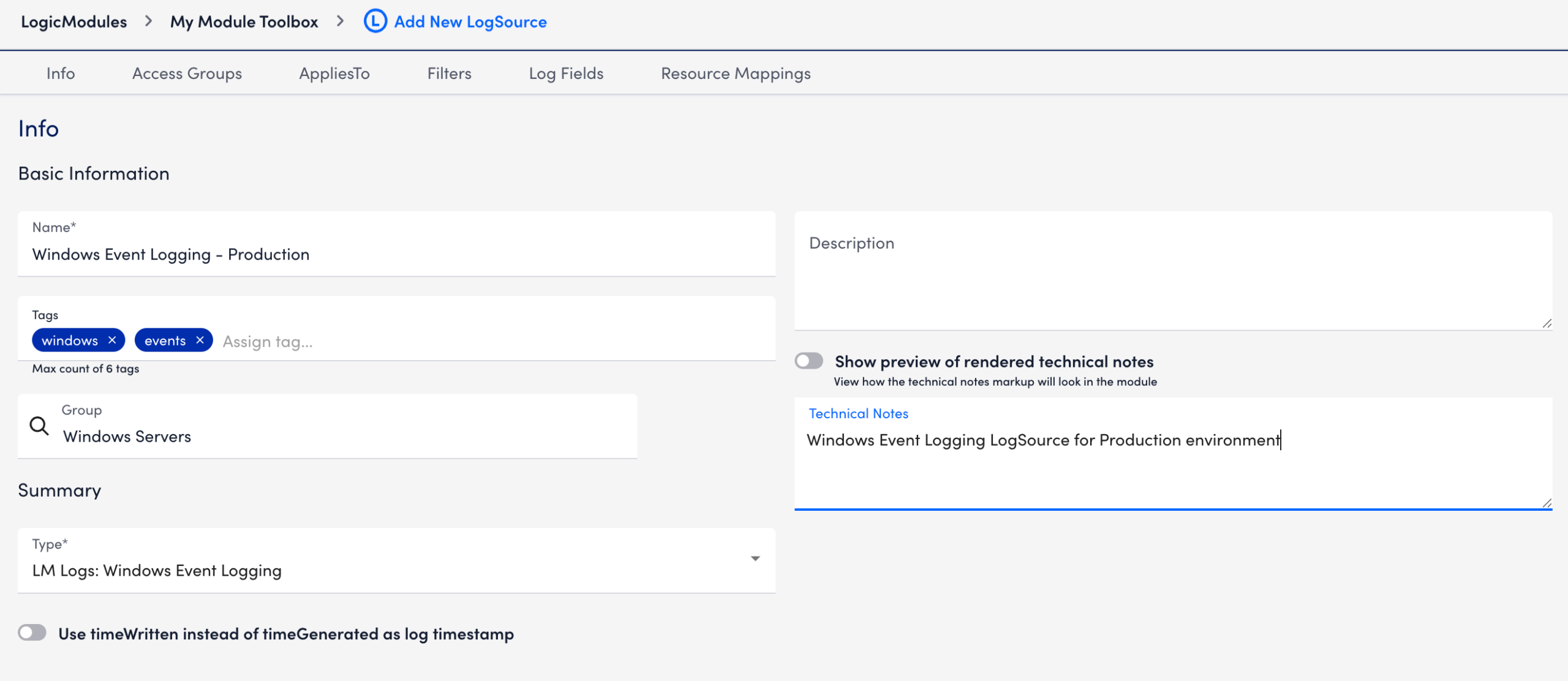Switch to the Info tab
The height and width of the screenshot is (681, 1568).
[x=61, y=73]
